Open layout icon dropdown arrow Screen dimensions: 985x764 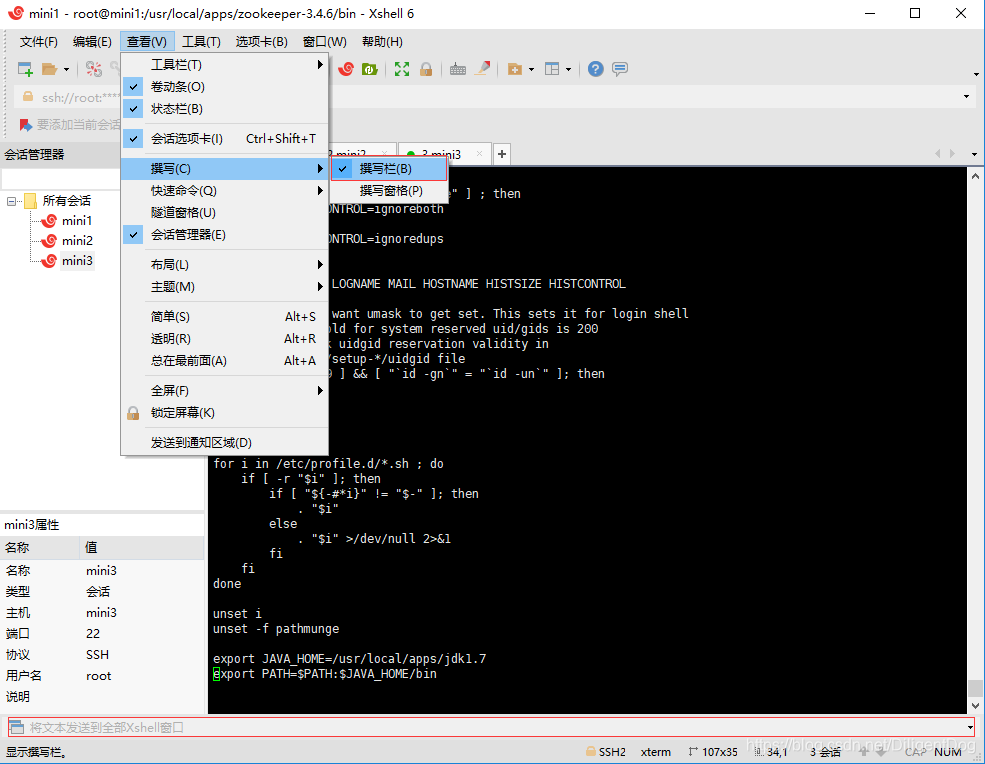568,70
